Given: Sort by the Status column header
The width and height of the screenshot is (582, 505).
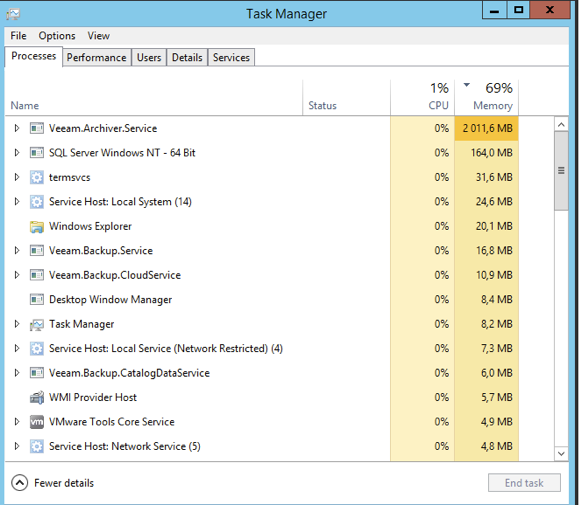Looking at the screenshot, I should (x=346, y=98).
